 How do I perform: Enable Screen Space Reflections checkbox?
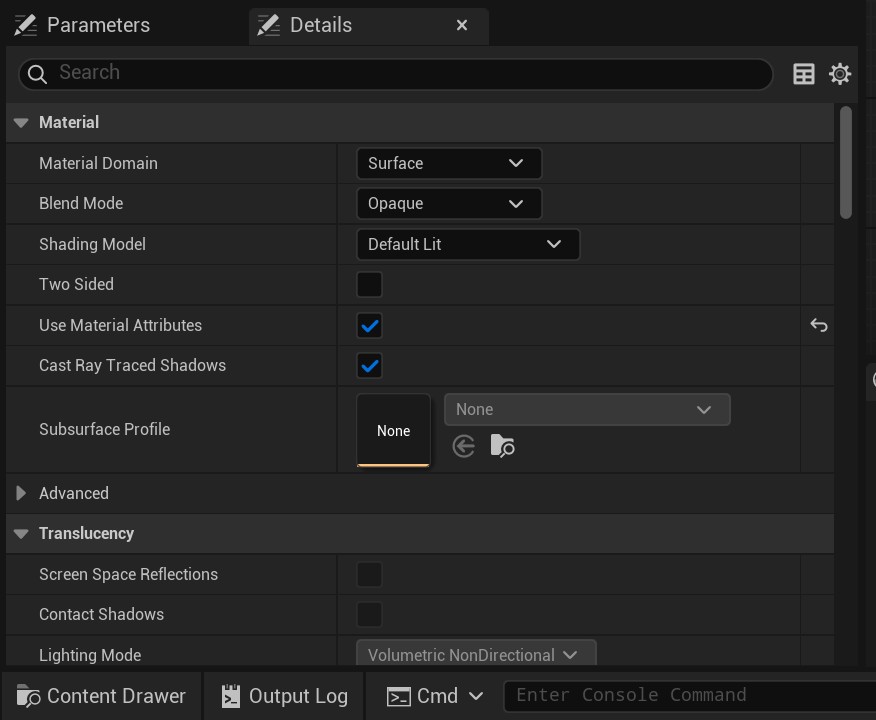coord(369,574)
